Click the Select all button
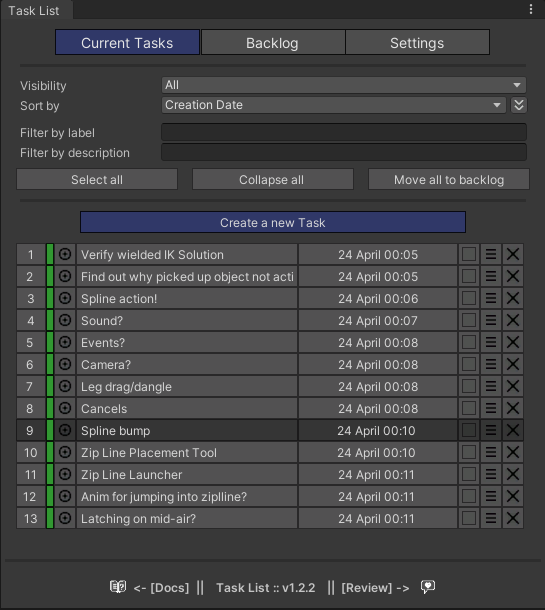This screenshot has width=545, height=610. [x=97, y=179]
